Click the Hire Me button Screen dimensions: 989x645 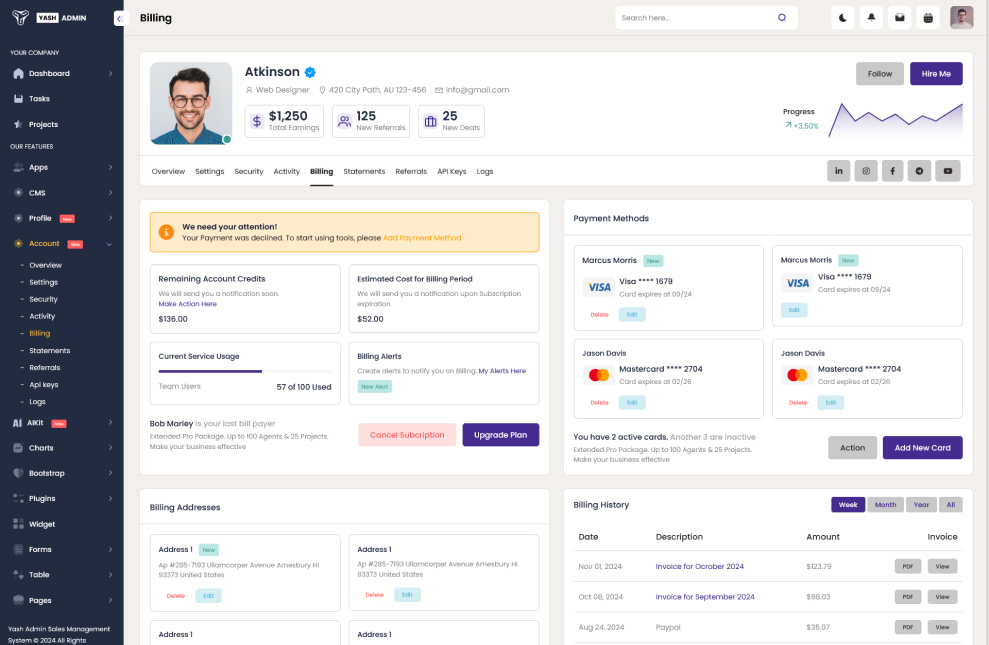pyautogui.click(x=936, y=74)
